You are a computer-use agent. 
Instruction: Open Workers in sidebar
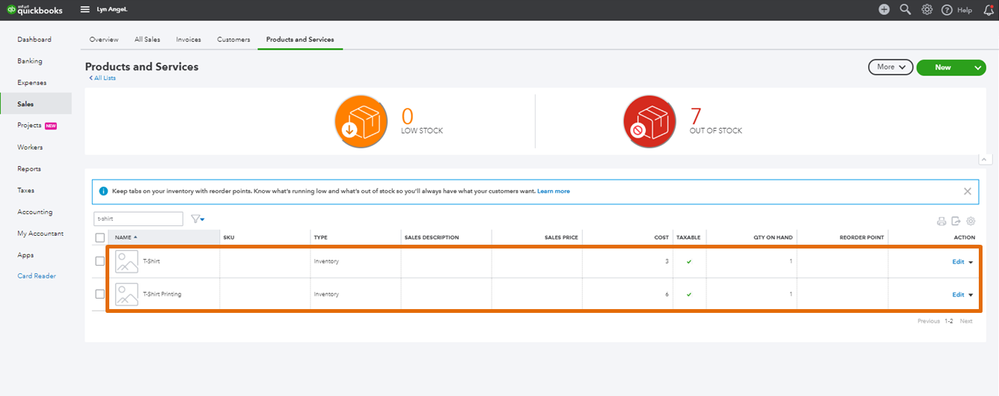[x=30, y=147]
